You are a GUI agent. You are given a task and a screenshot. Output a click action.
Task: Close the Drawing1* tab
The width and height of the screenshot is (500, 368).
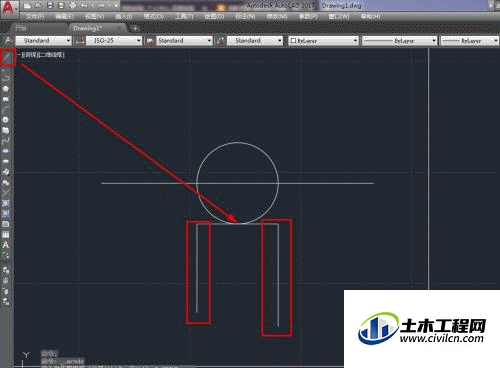[119, 29]
